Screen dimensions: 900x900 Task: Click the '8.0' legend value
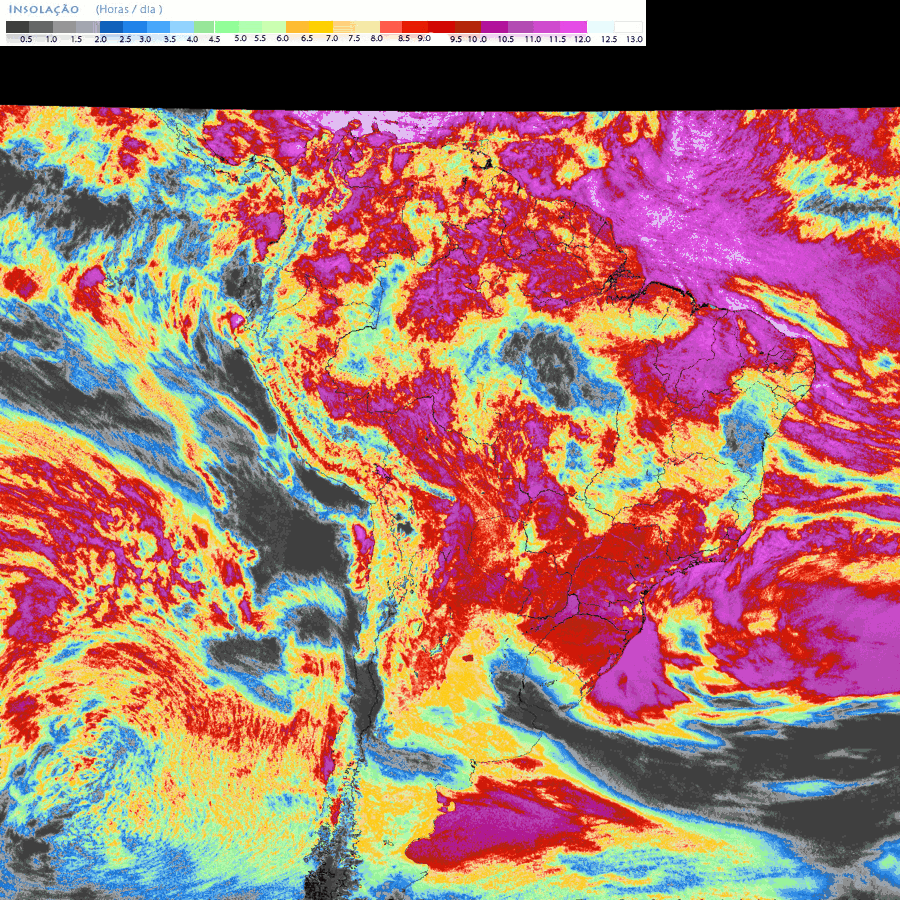pyautogui.click(x=377, y=38)
